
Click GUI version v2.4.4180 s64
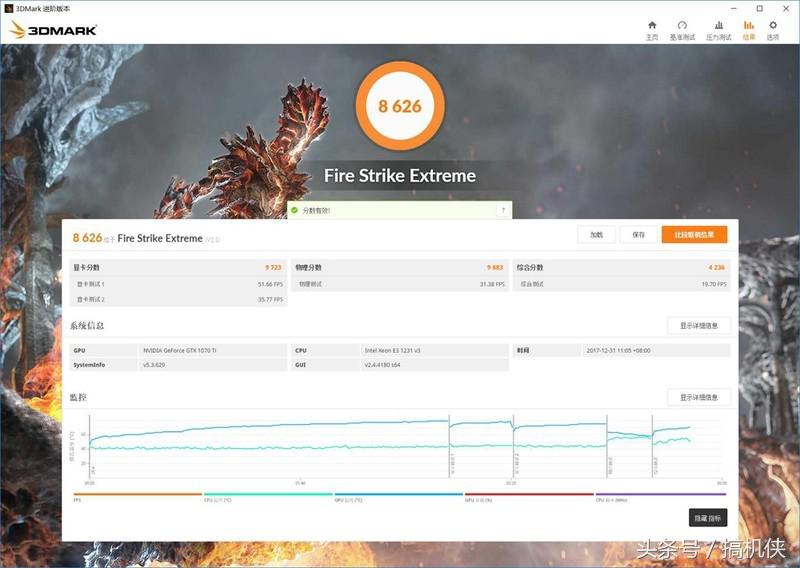[x=382, y=365]
